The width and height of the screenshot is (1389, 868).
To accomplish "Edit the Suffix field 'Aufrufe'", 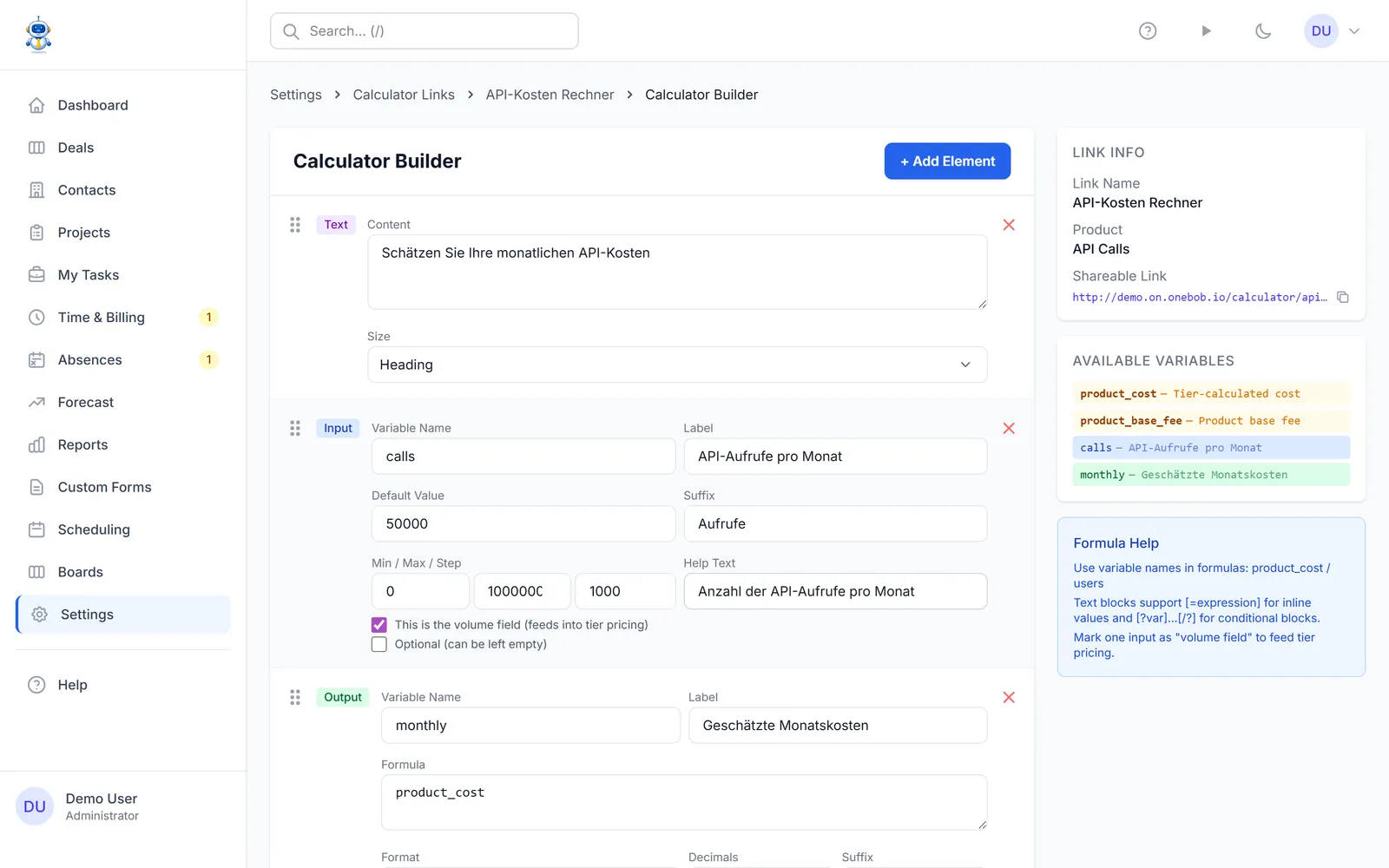I will 835,524.
